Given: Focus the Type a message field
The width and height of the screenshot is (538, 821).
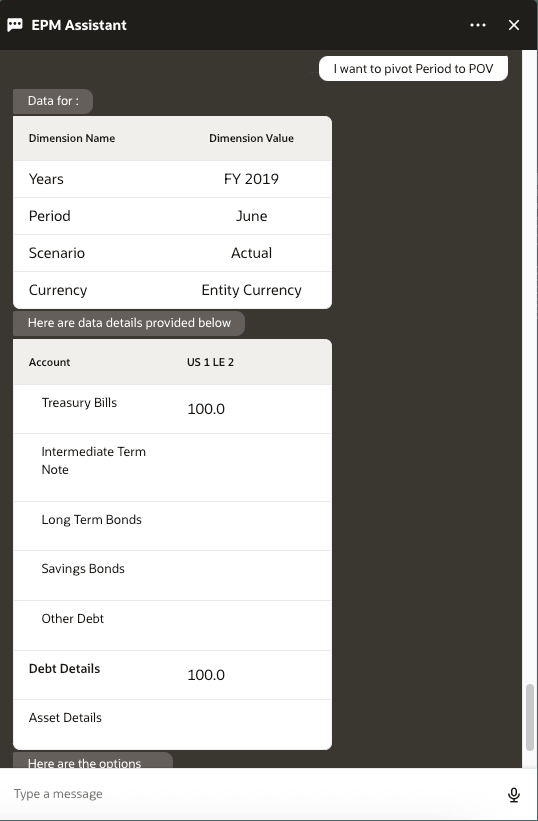Looking at the screenshot, I should pyautogui.click(x=254, y=794).
